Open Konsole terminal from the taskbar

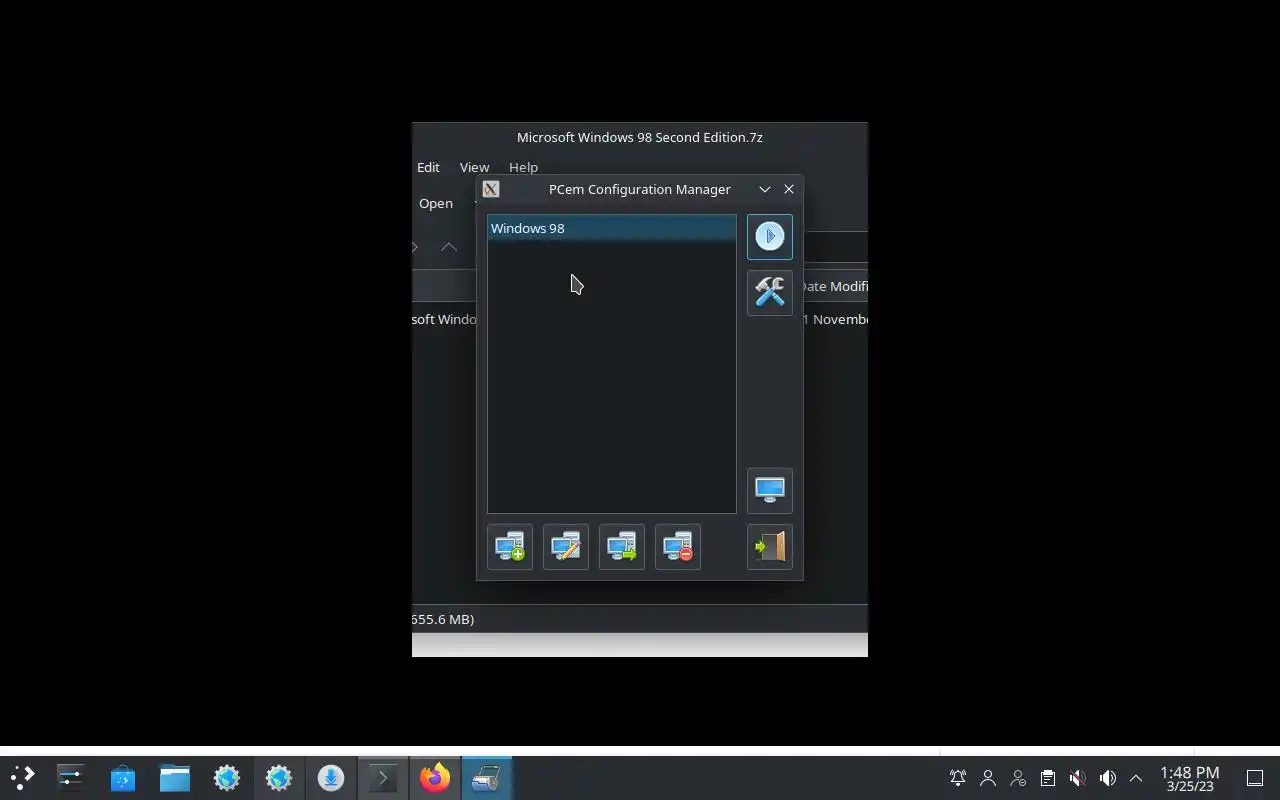click(x=383, y=778)
